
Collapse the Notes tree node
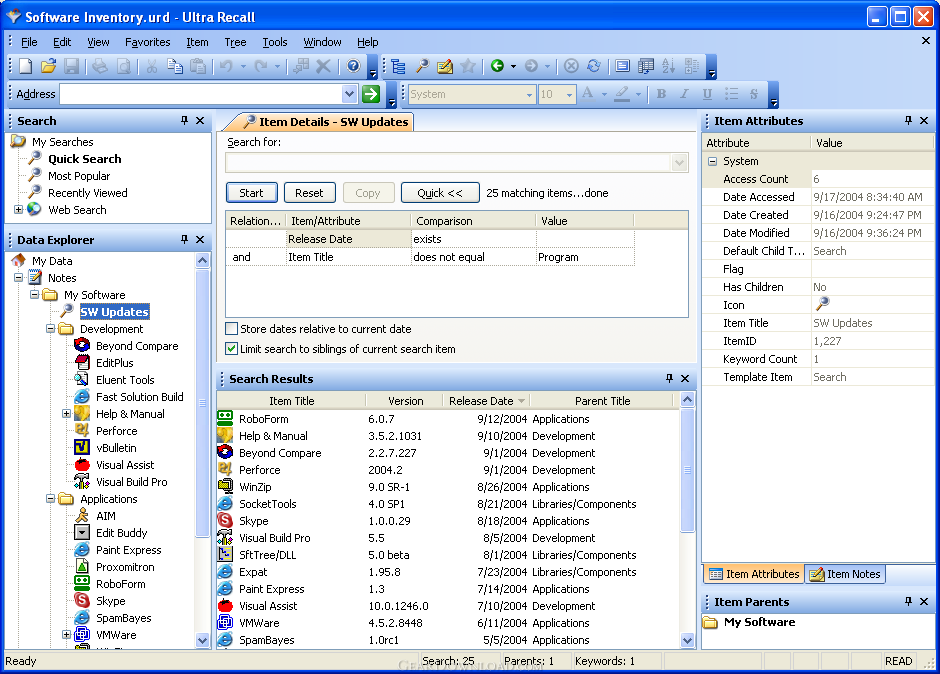[19, 278]
